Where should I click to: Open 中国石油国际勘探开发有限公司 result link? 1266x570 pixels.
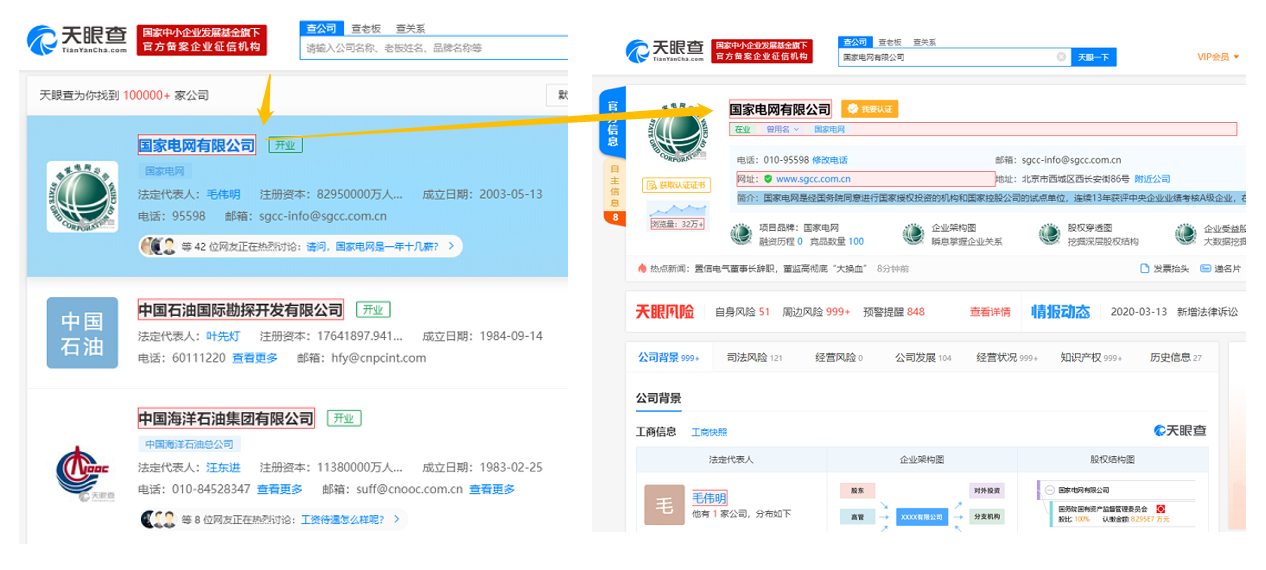pos(240,310)
